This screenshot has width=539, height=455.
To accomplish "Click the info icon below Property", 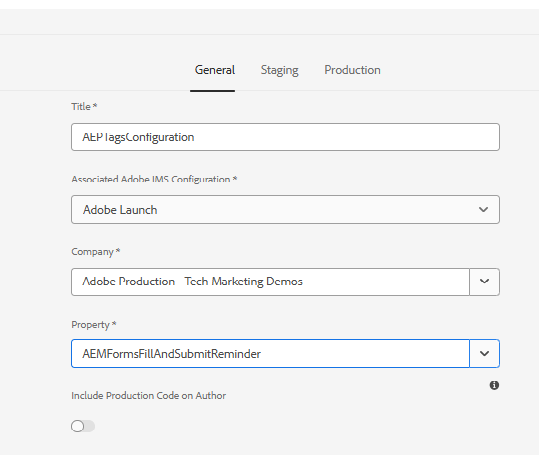I will 494,385.
